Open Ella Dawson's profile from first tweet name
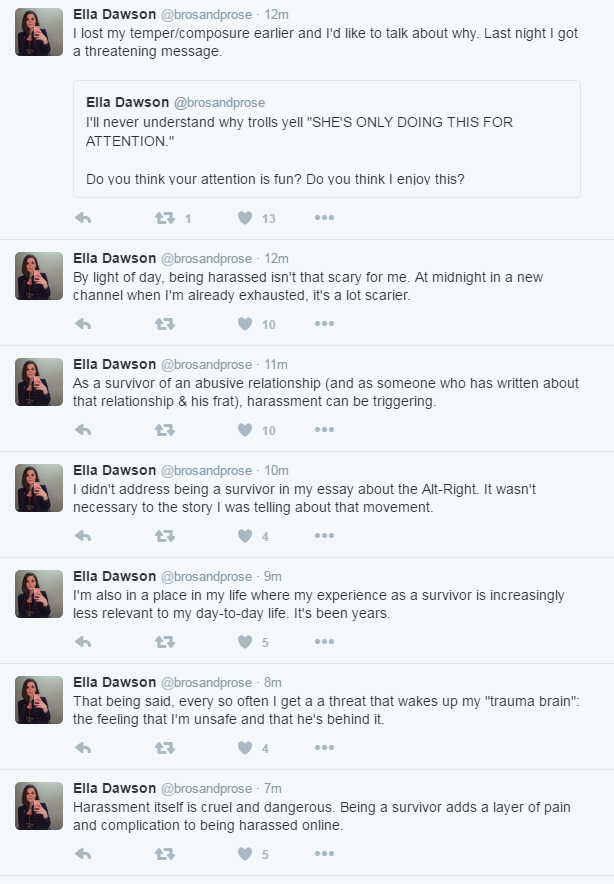The height and width of the screenshot is (884, 614). tap(114, 14)
